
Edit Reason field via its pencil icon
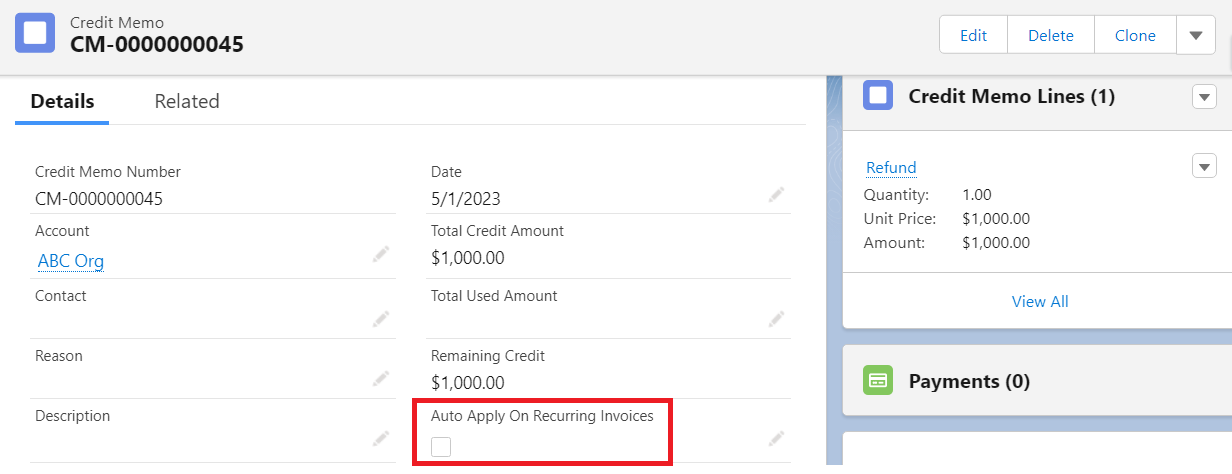[380, 379]
